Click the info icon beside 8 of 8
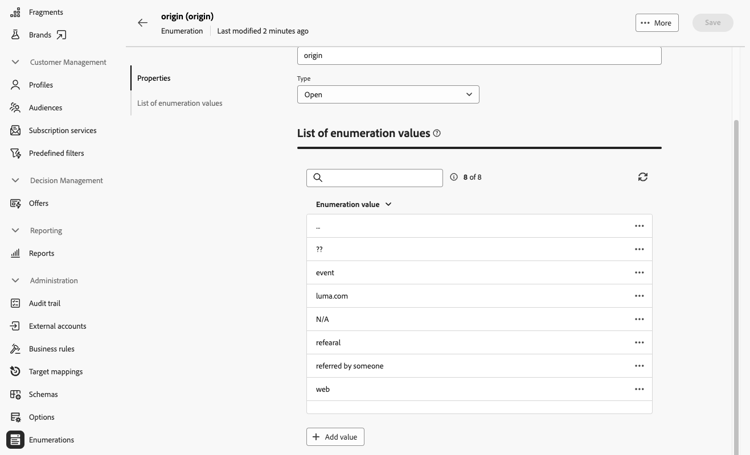750x455 pixels. click(454, 177)
